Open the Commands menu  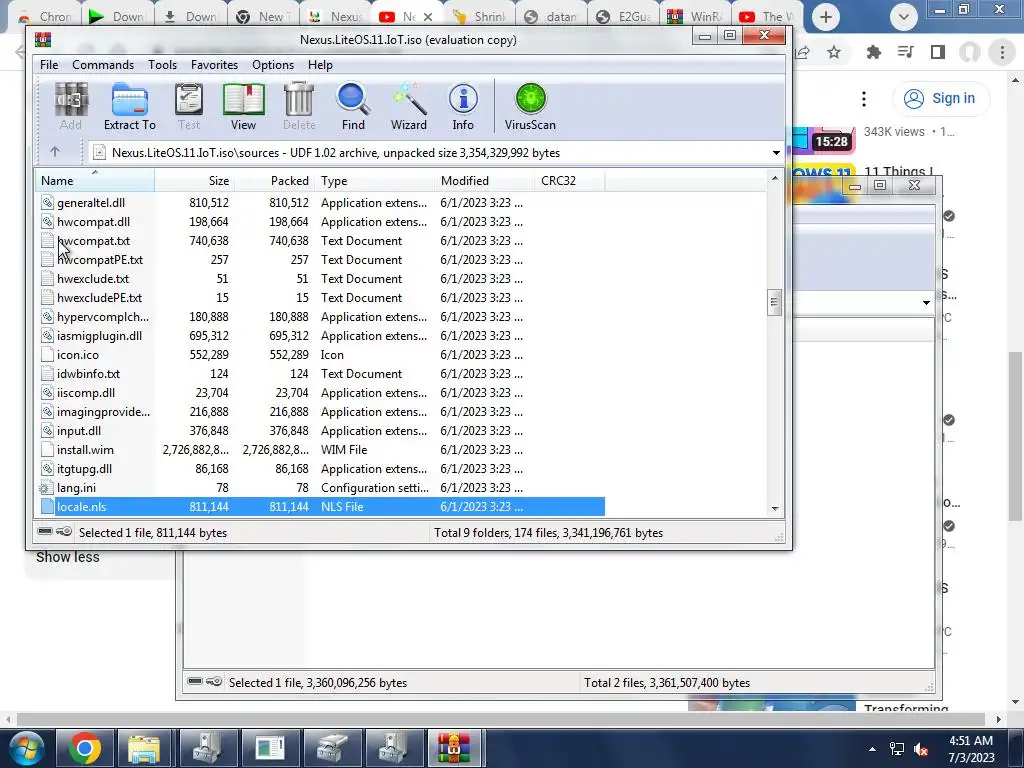[103, 65]
